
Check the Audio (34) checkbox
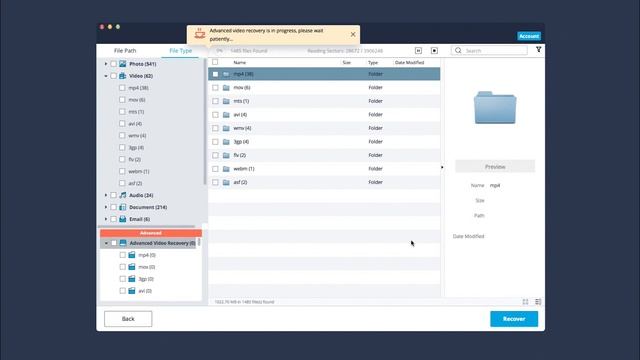(113, 195)
